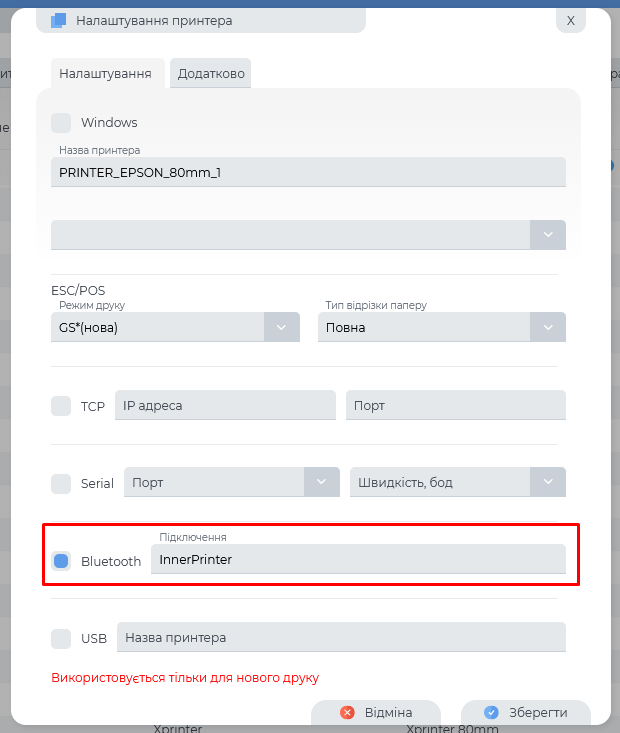Viewport: 620px width, 733px height.
Task: Click the IP адреса input field
Action: tap(225, 406)
